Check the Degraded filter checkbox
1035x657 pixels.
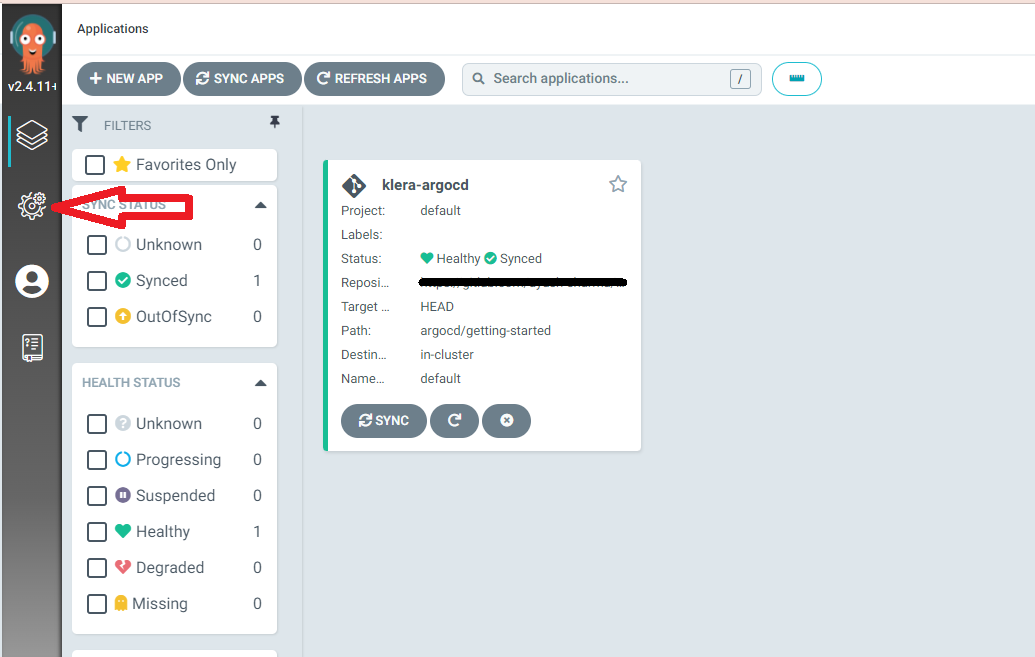click(x=97, y=568)
